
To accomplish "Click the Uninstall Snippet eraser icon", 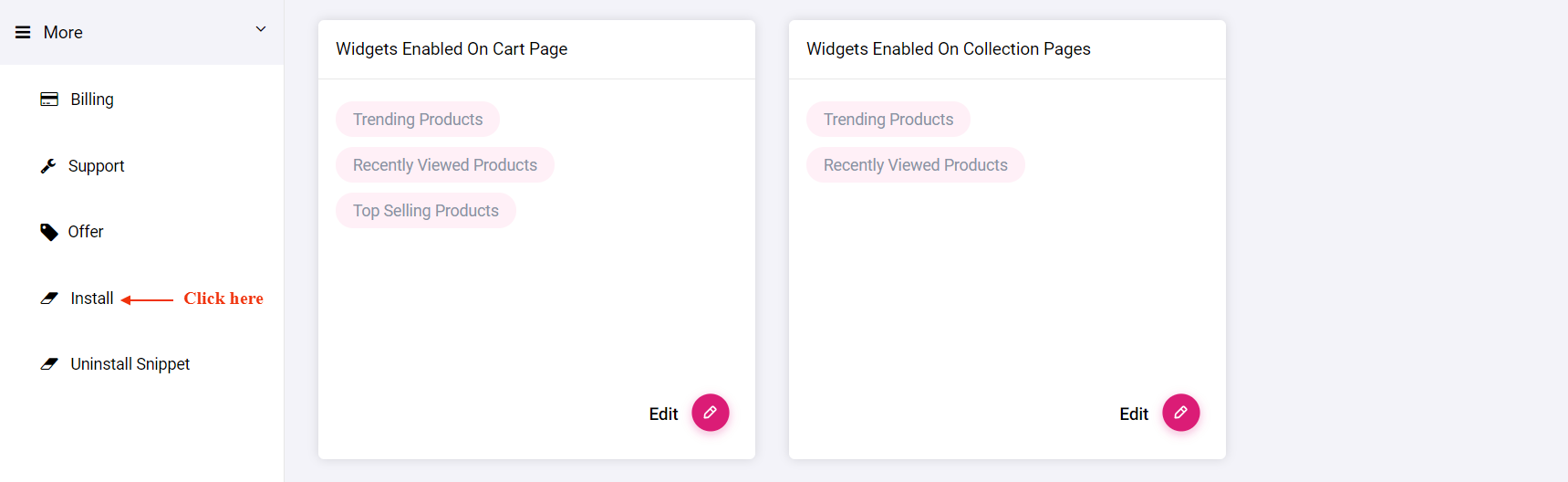I will click(49, 364).
